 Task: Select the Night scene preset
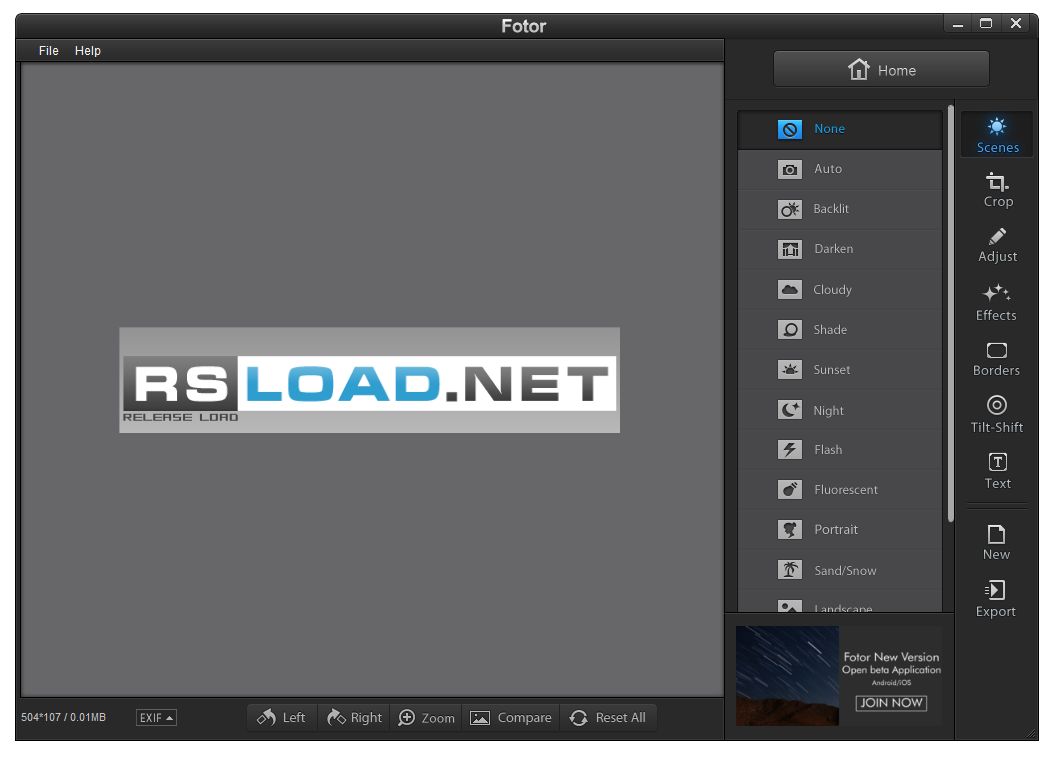coord(840,410)
